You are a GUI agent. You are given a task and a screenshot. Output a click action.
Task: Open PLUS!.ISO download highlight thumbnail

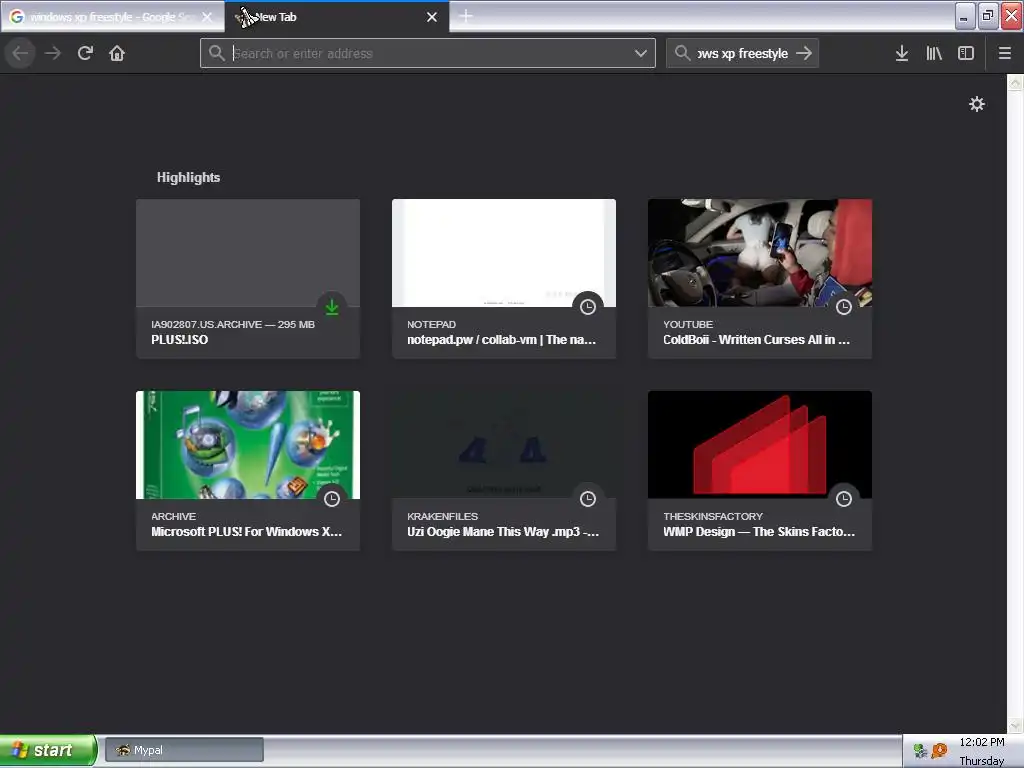pos(248,253)
